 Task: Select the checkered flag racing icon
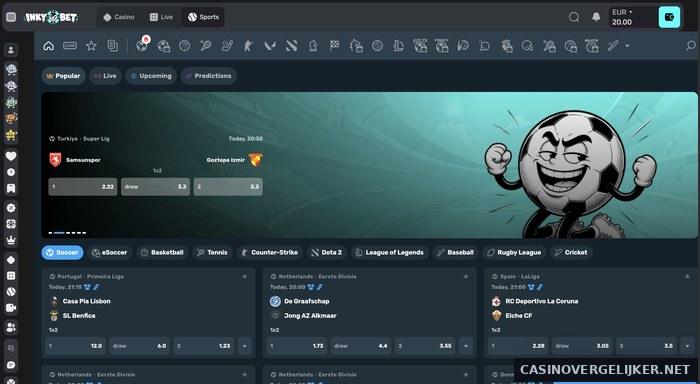click(334, 46)
